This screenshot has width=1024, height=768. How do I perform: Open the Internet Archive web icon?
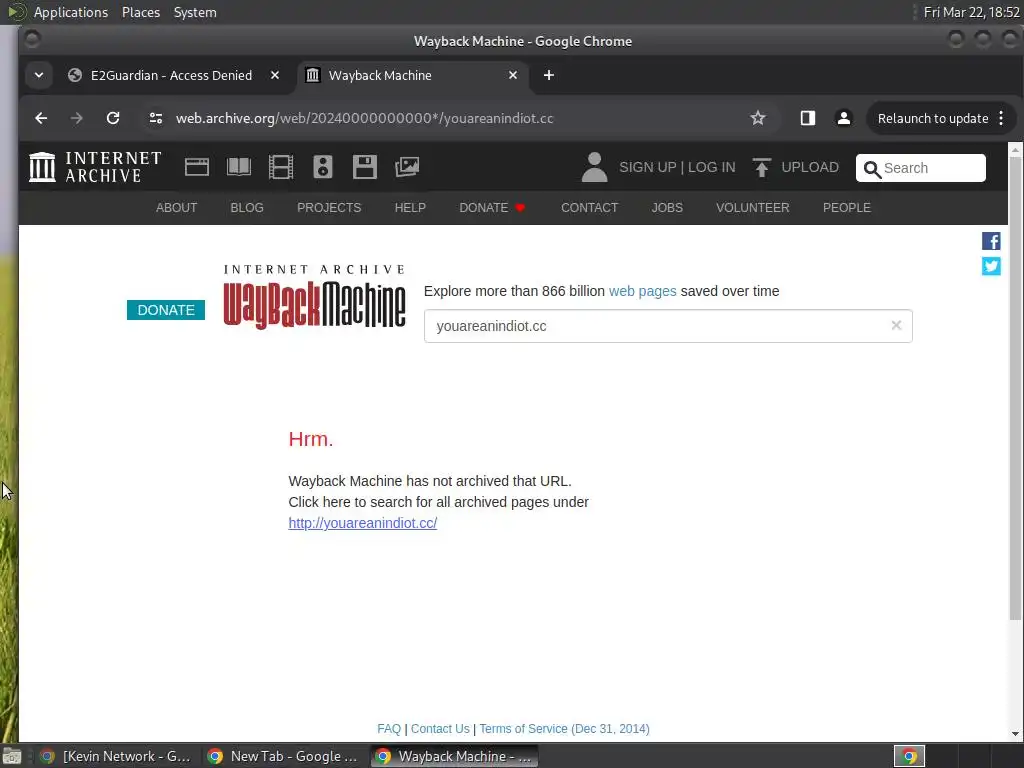coord(197,167)
